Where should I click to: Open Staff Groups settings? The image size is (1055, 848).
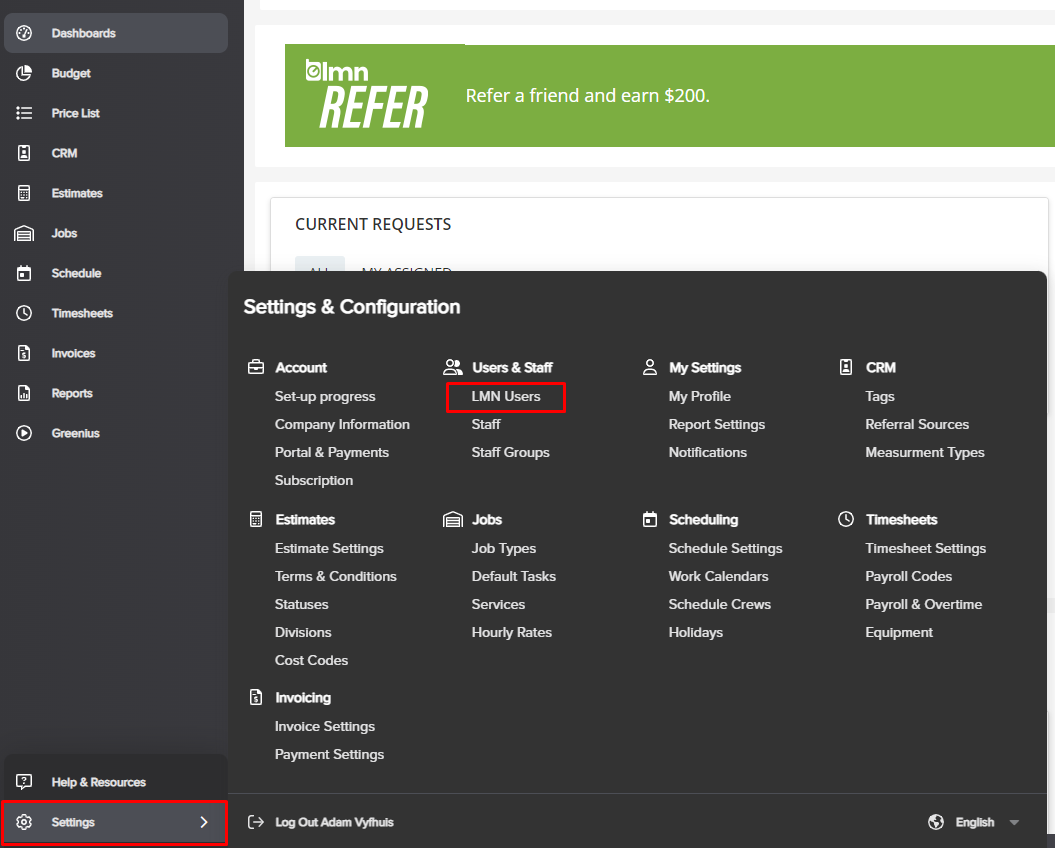coord(511,452)
